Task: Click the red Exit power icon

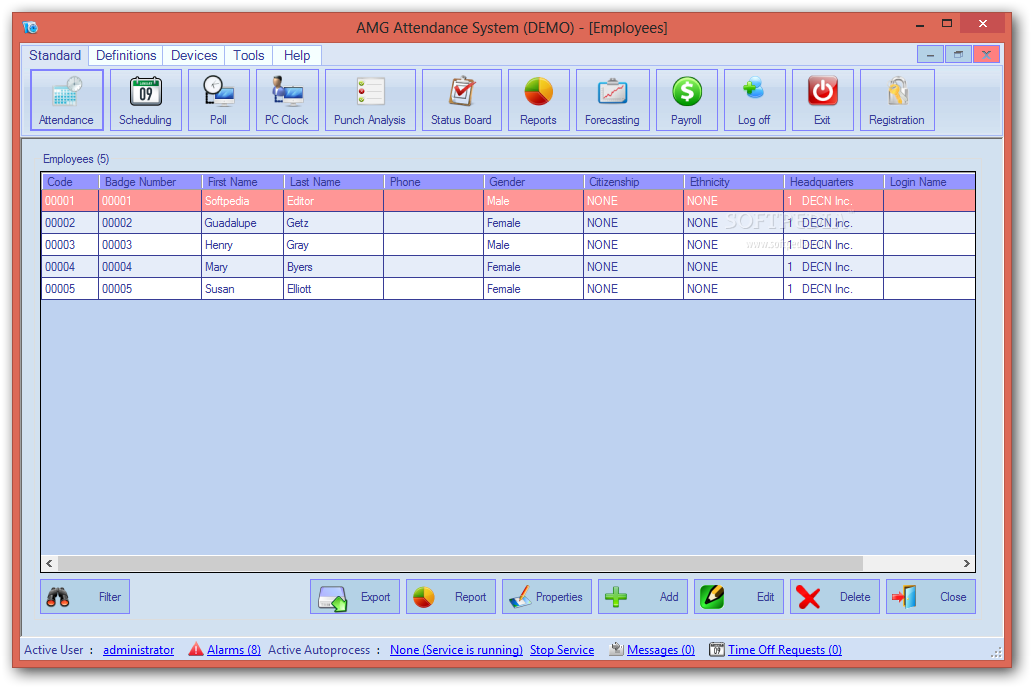Action: coord(823,100)
